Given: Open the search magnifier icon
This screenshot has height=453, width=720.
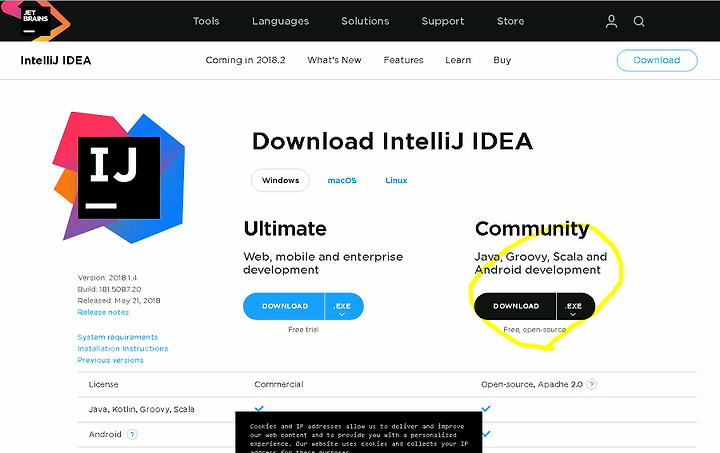Looking at the screenshot, I should point(639,21).
